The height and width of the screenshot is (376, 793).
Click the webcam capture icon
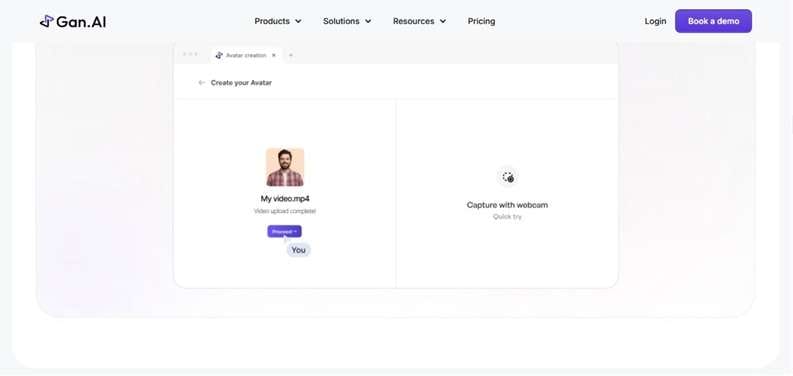point(507,177)
